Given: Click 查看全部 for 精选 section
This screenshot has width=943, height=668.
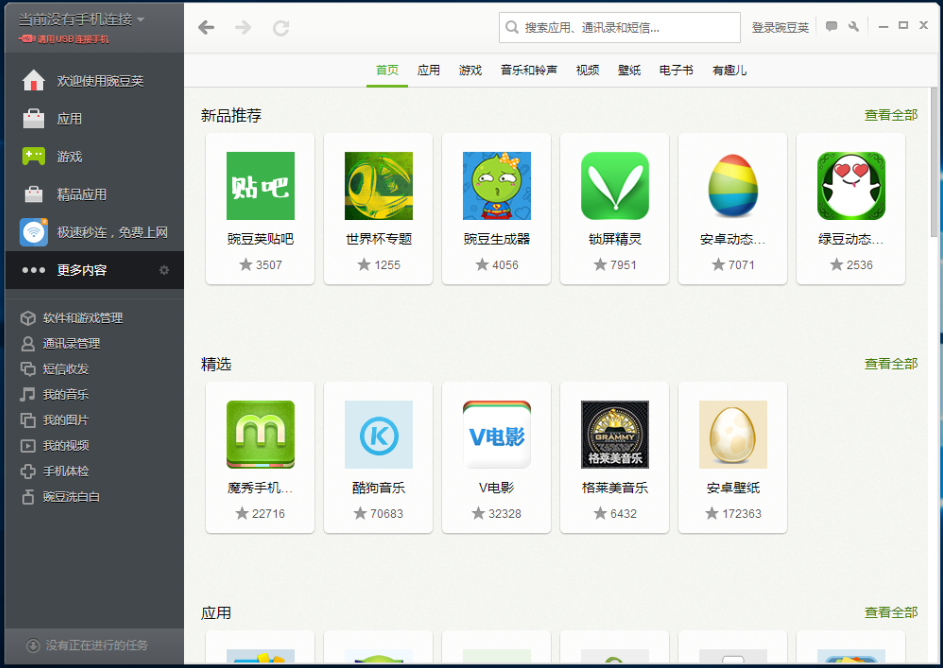Looking at the screenshot, I should click(891, 364).
